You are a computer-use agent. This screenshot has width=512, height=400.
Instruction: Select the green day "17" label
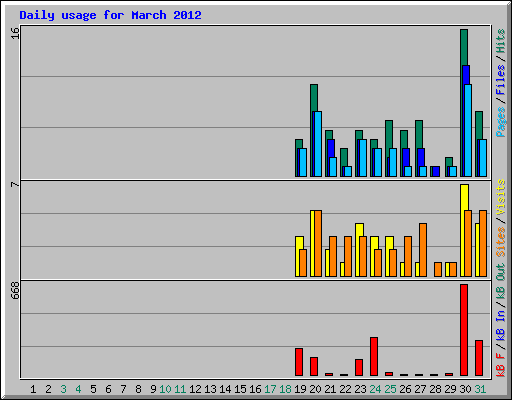click(x=270, y=389)
